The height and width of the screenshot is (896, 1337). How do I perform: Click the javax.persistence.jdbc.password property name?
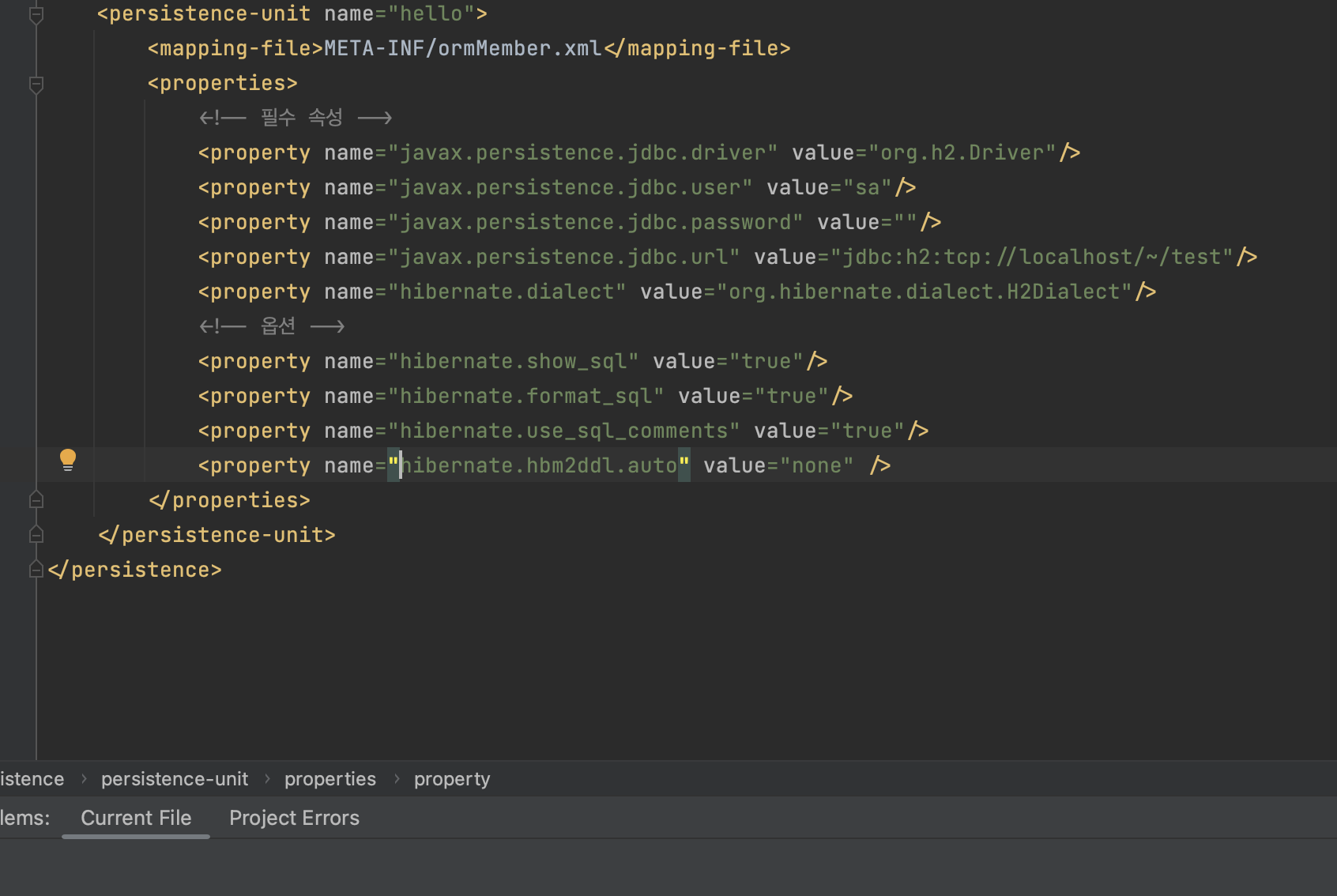click(x=596, y=222)
